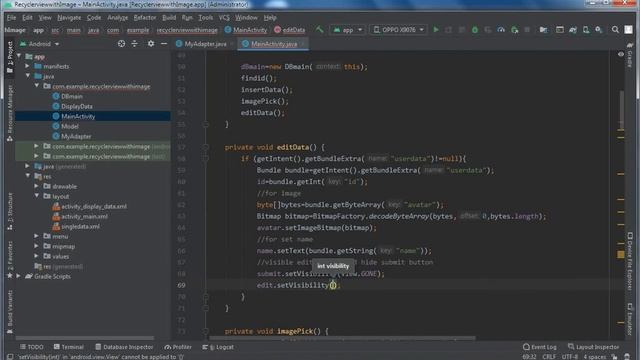Screen dimensions: 640x360
Task: Open the Android project view dropdown
Action: [40, 44]
